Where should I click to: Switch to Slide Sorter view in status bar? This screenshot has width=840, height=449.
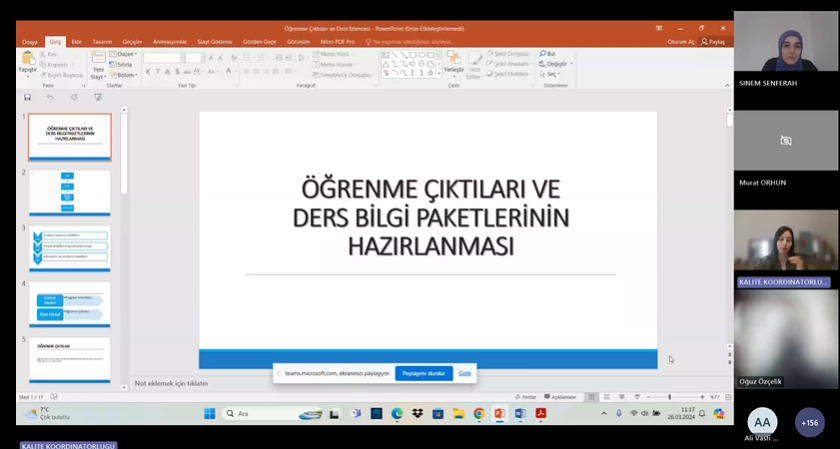click(606, 397)
